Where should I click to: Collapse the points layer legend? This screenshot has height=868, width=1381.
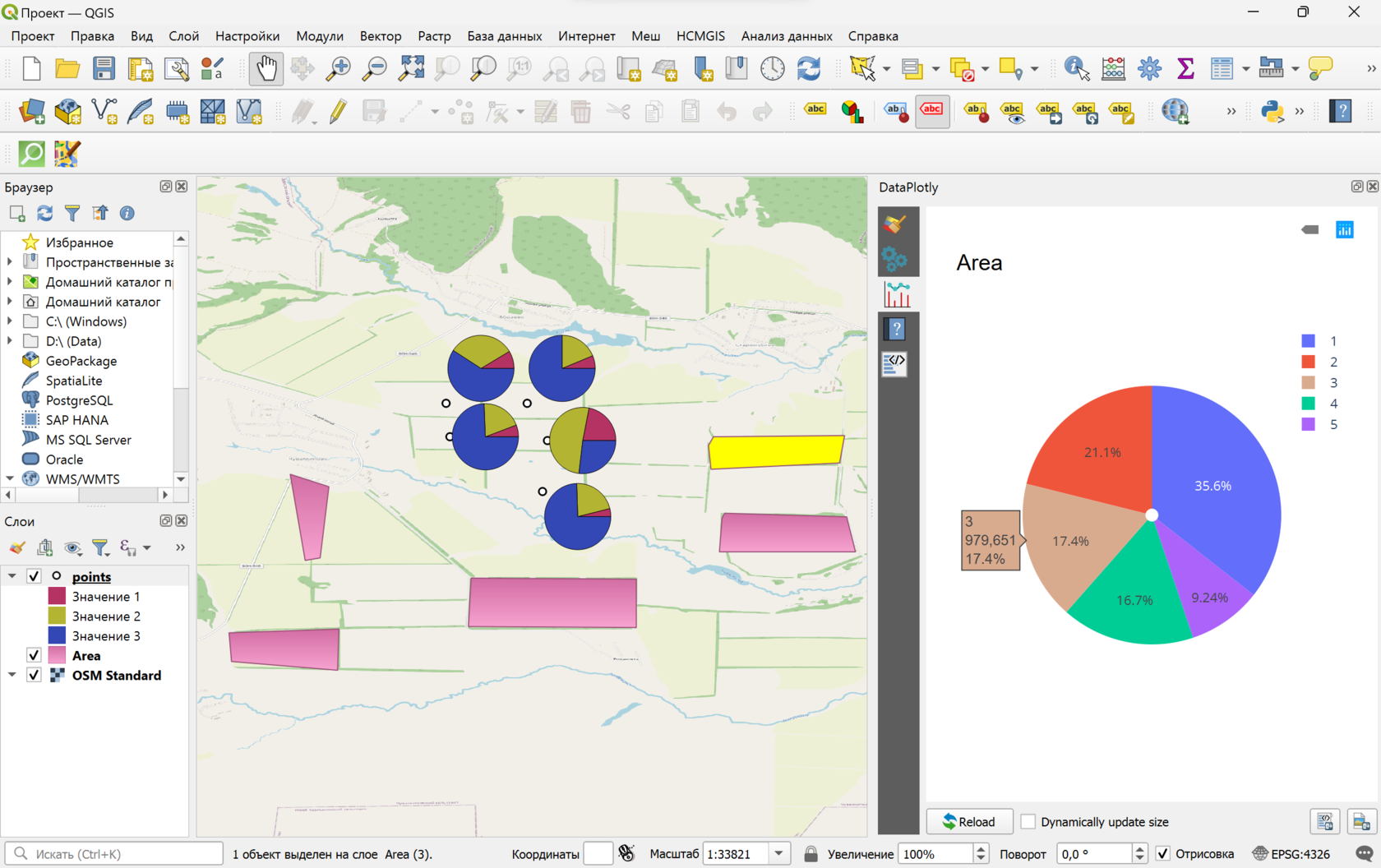coord(12,576)
